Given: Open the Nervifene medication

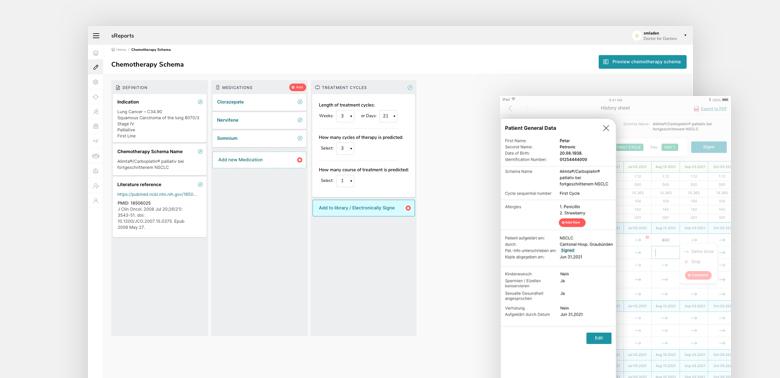Looking at the screenshot, I should point(227,120).
